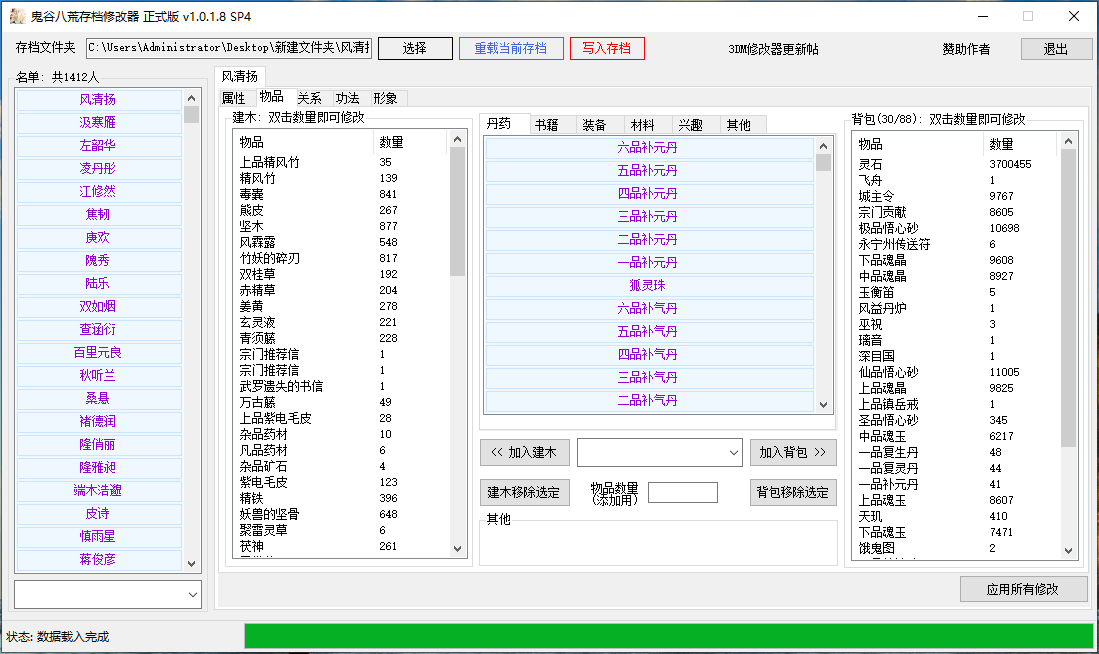The height and width of the screenshot is (654, 1099).
Task: Click the name list scroll-down arrow
Action: coord(191,564)
